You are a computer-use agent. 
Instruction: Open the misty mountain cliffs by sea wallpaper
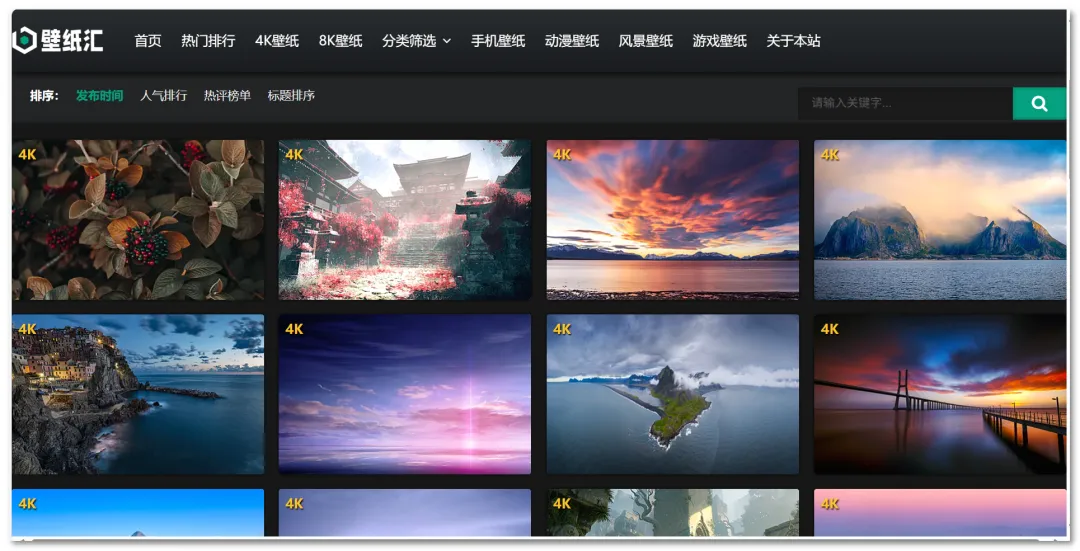(x=940, y=220)
